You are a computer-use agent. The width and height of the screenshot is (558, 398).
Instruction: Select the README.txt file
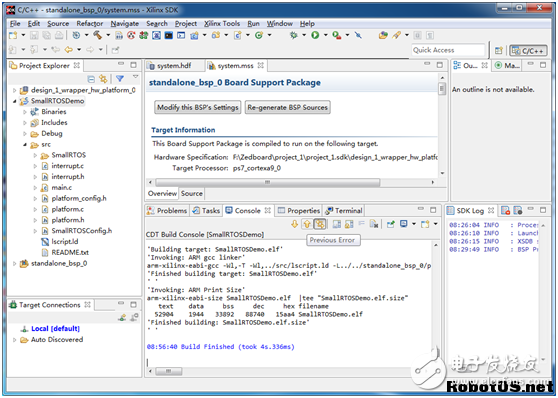pyautogui.click(x=70, y=253)
